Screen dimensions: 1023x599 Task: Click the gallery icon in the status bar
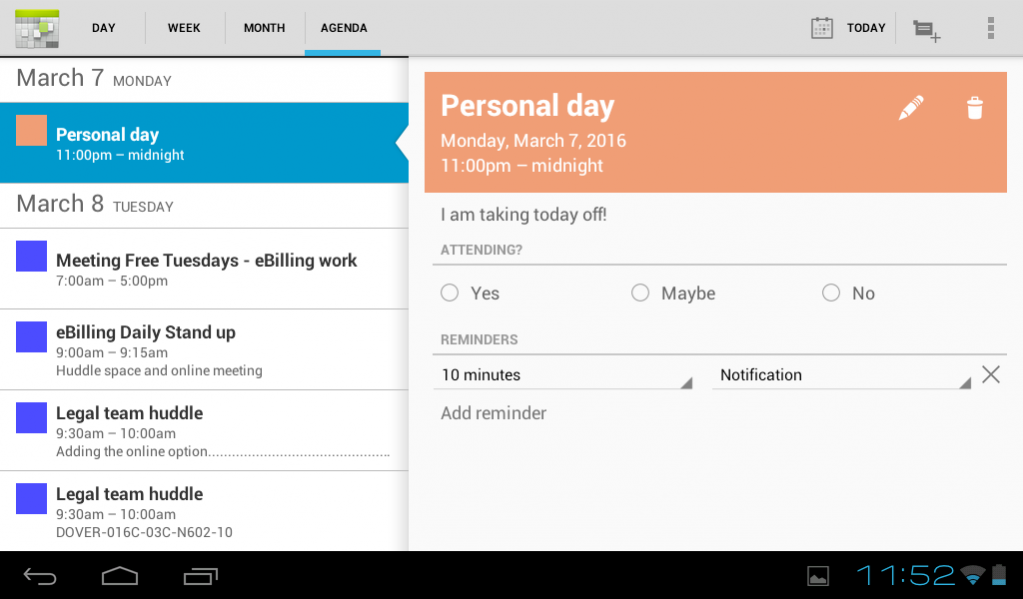(816, 575)
